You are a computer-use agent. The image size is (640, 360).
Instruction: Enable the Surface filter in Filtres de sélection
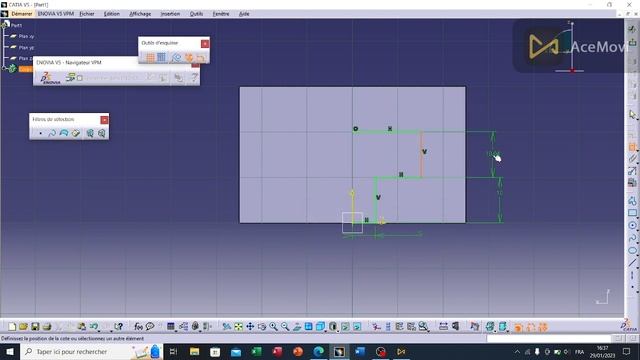coord(64,133)
